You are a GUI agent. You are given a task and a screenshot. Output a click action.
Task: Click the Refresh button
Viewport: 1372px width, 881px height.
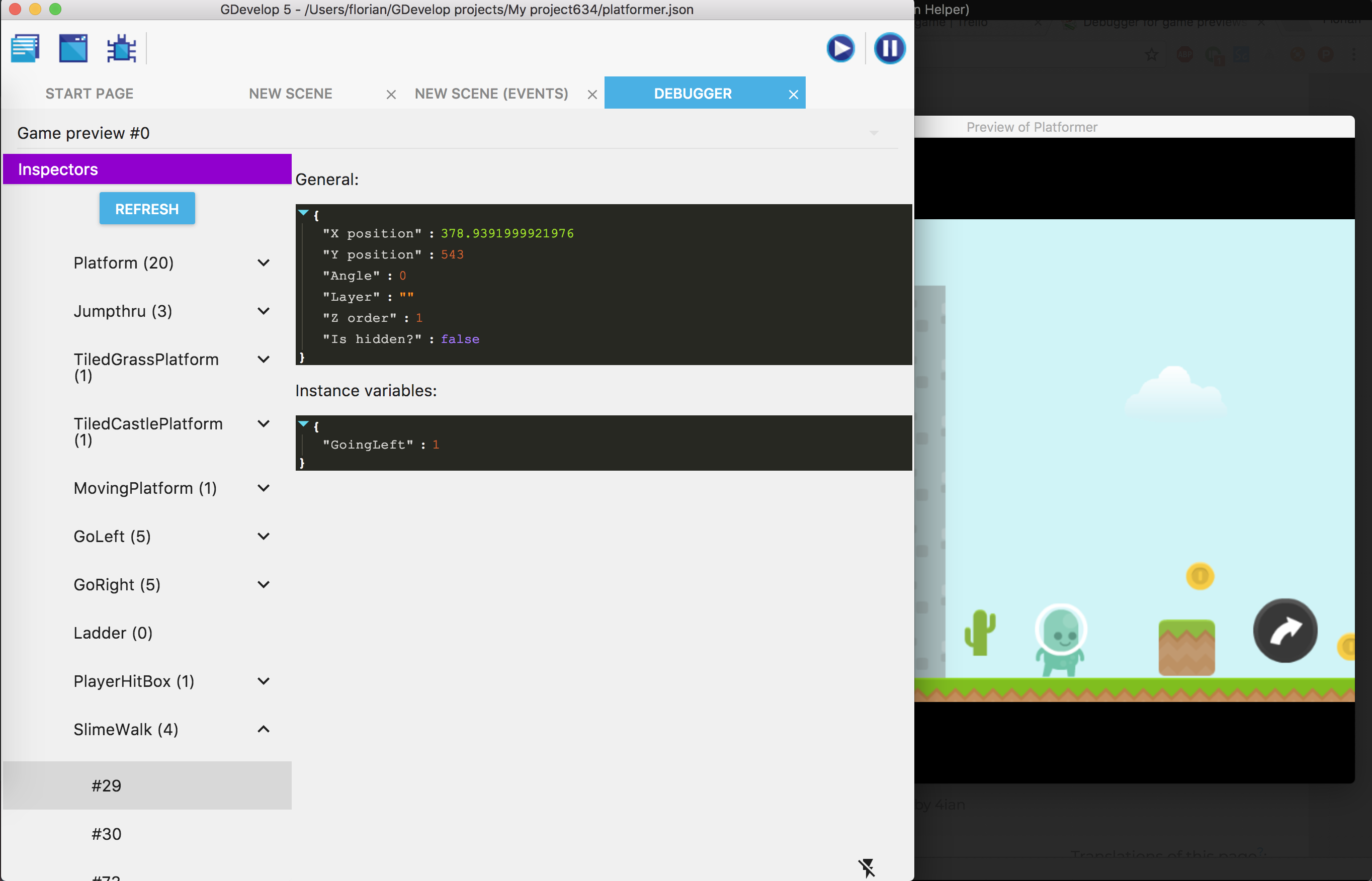[x=147, y=209]
